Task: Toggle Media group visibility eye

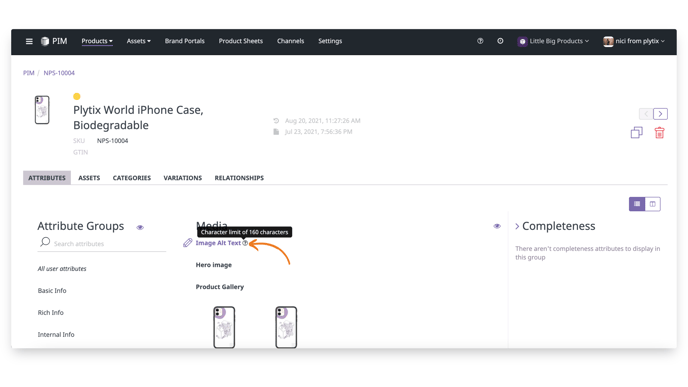Action: [x=497, y=226]
